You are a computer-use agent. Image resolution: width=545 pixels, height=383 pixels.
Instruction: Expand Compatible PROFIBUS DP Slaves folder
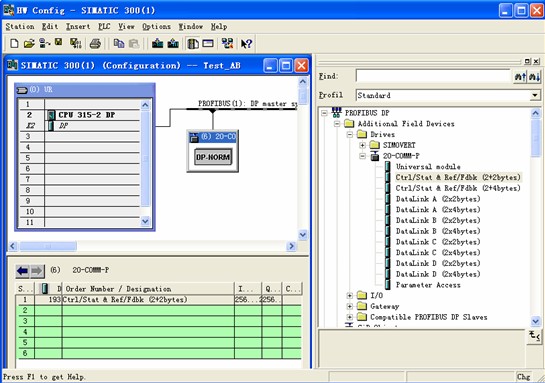point(350,317)
